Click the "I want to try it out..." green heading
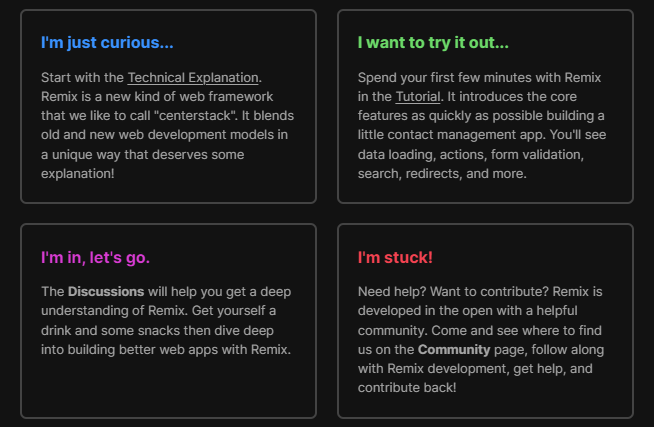 pyautogui.click(x=433, y=43)
